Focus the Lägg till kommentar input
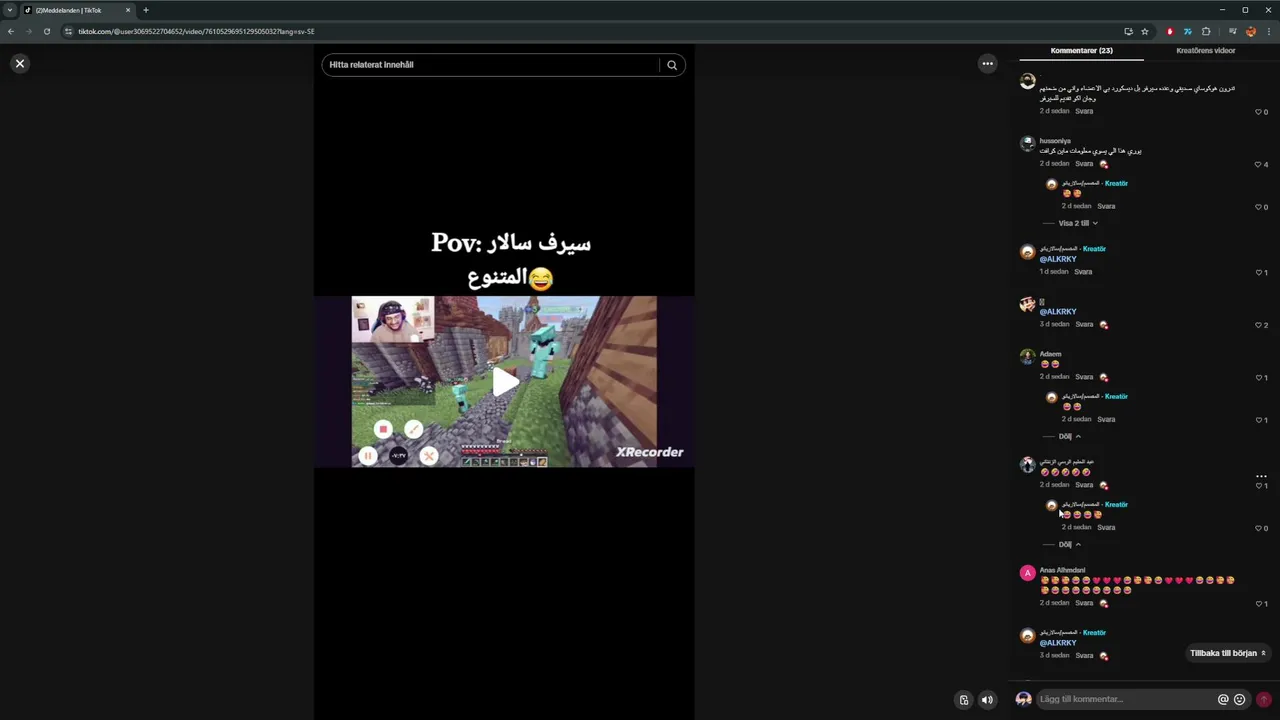Screen dimensions: 1280x720 pyautogui.click(x=1125, y=699)
